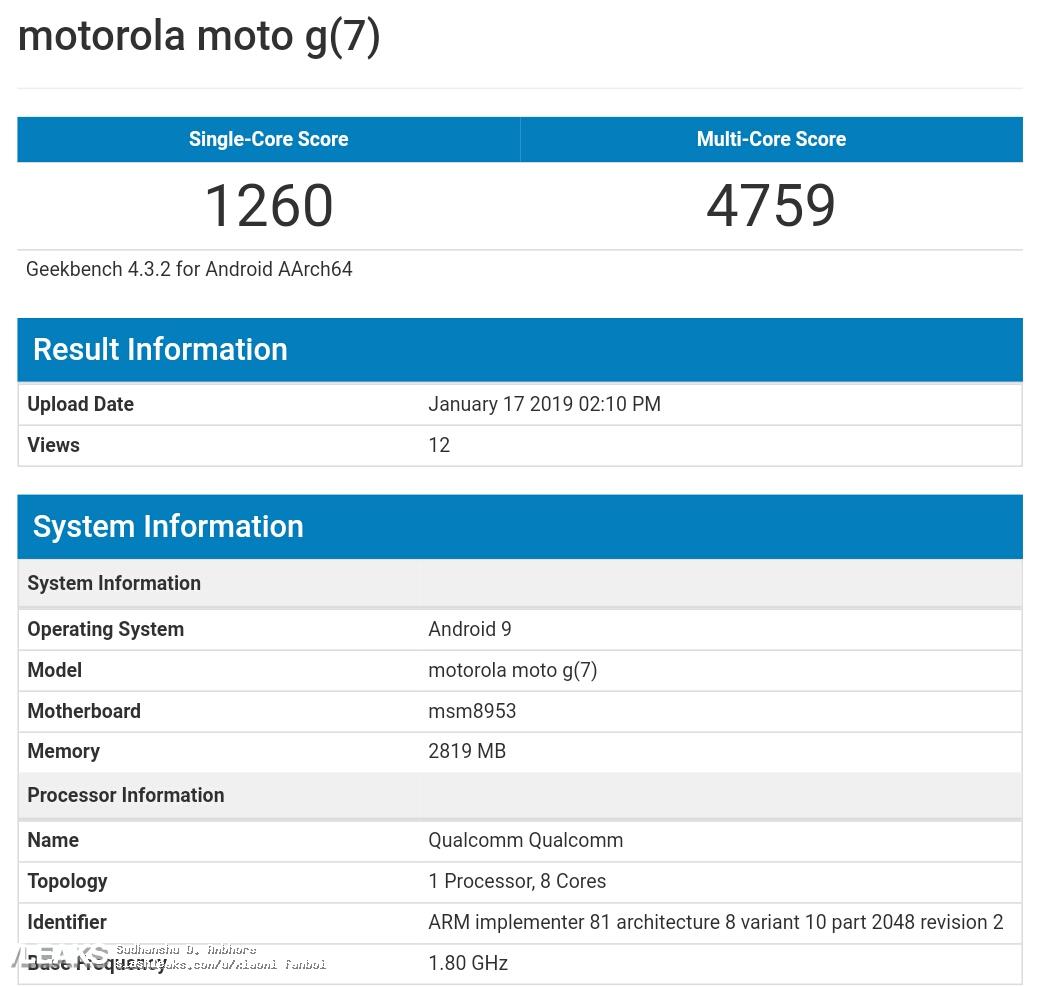Click the 'Operating System' label
Image resolution: width=1049 pixels, height=987 pixels.
tap(105, 630)
